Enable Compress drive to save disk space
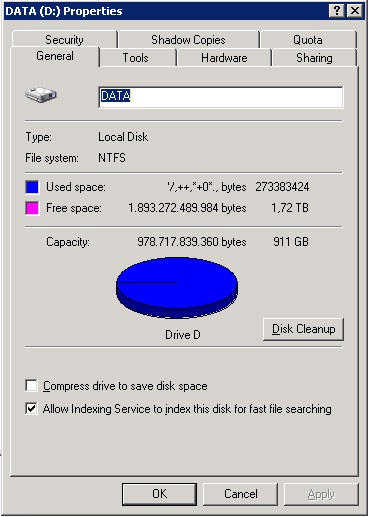The width and height of the screenshot is (368, 517). click(31, 386)
